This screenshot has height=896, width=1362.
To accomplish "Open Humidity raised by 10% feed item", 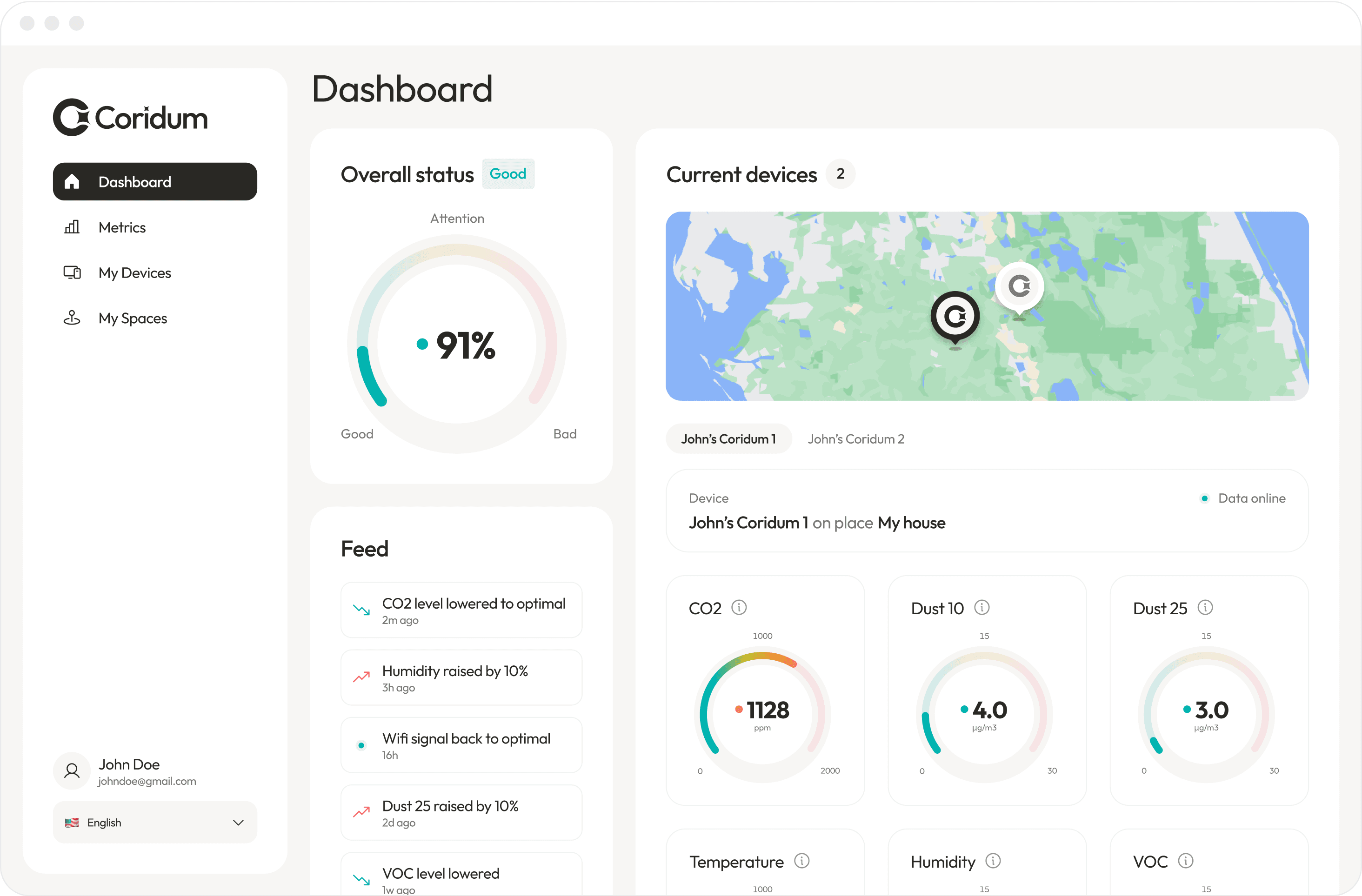I will (x=461, y=677).
